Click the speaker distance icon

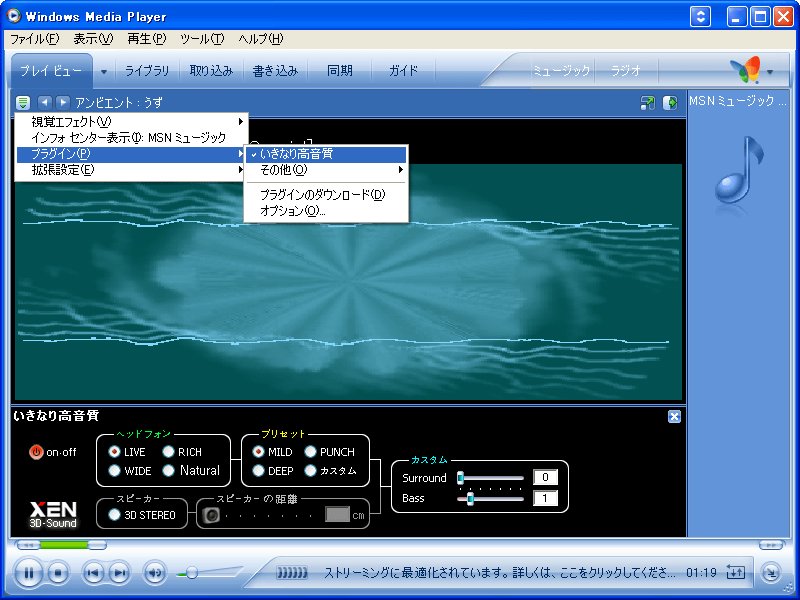[x=211, y=515]
